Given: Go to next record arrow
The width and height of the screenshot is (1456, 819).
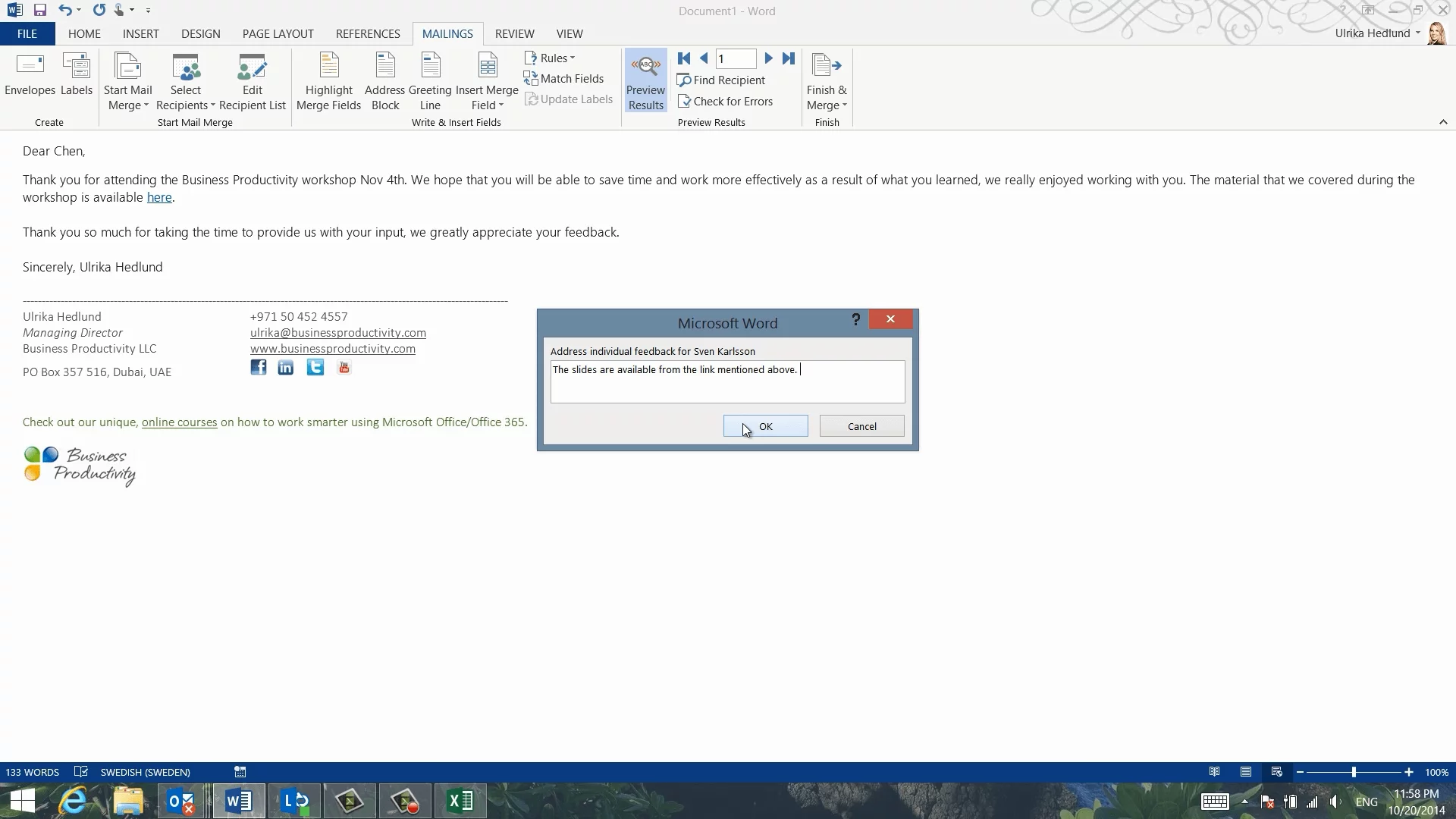Looking at the screenshot, I should point(768,58).
